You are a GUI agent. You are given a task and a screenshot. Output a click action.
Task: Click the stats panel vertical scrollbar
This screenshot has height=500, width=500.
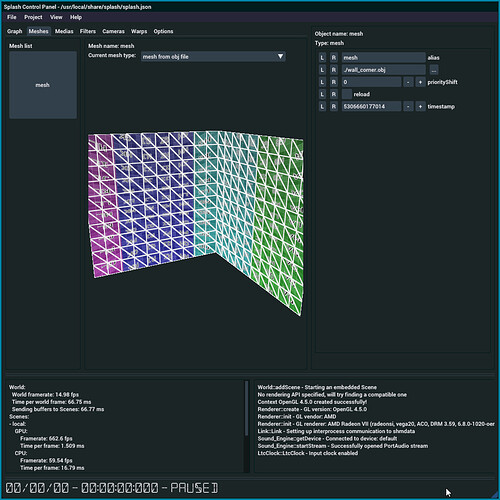pos(247,408)
